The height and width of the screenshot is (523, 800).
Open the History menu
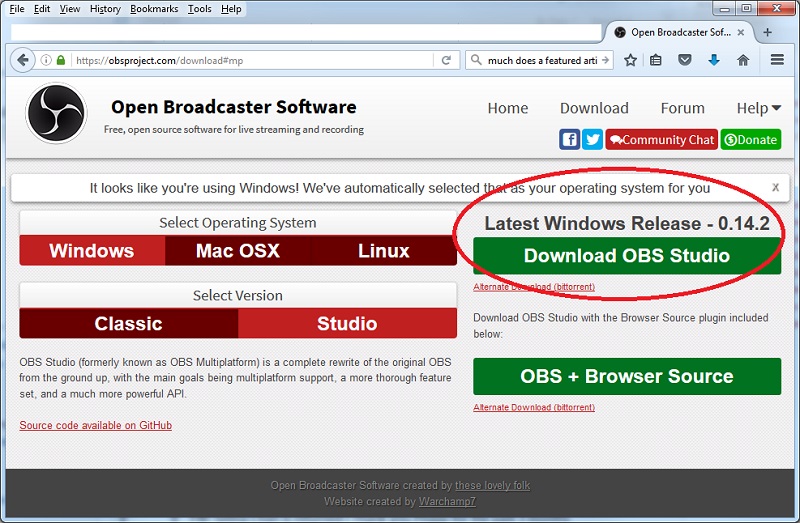coord(105,9)
